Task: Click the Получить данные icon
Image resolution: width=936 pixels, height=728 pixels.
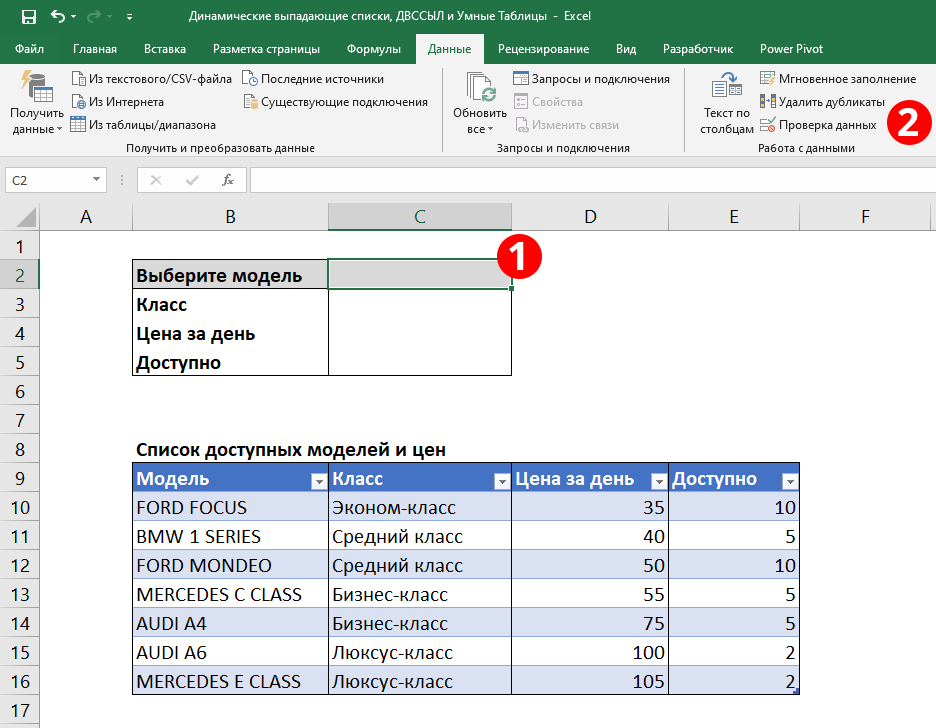Action: (x=37, y=87)
